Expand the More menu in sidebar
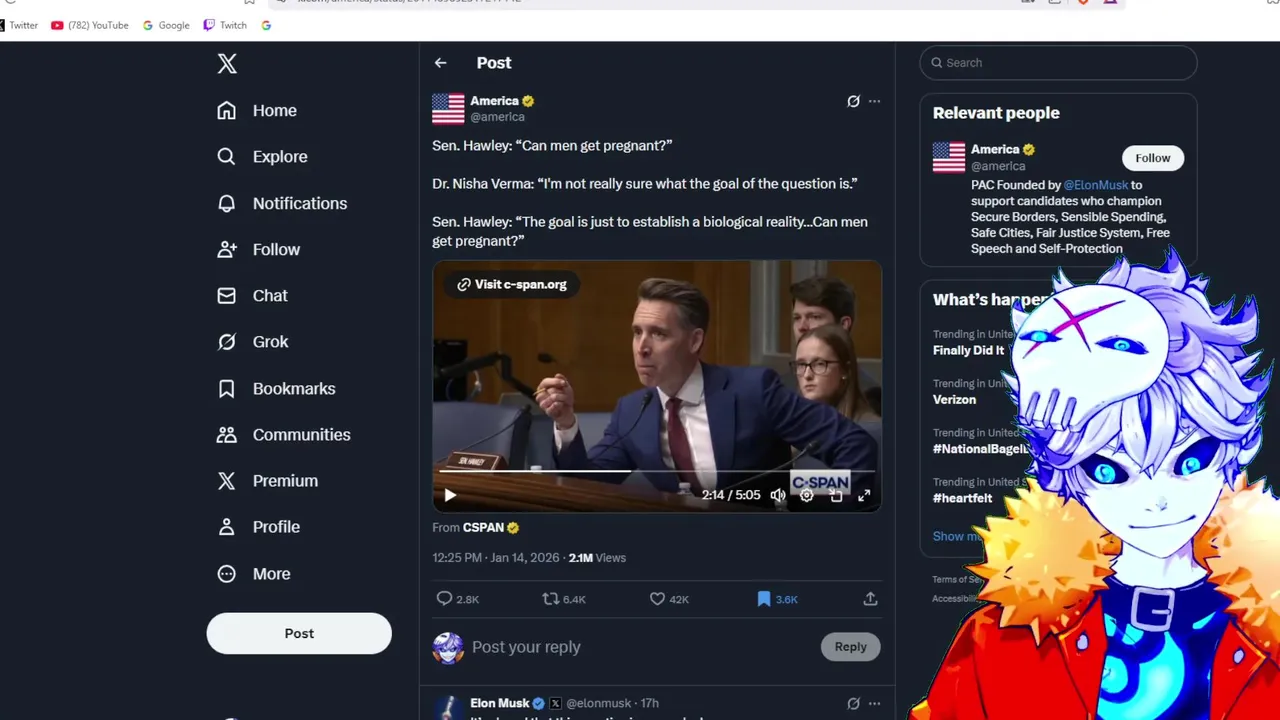This screenshot has height=720, width=1280. point(253,573)
